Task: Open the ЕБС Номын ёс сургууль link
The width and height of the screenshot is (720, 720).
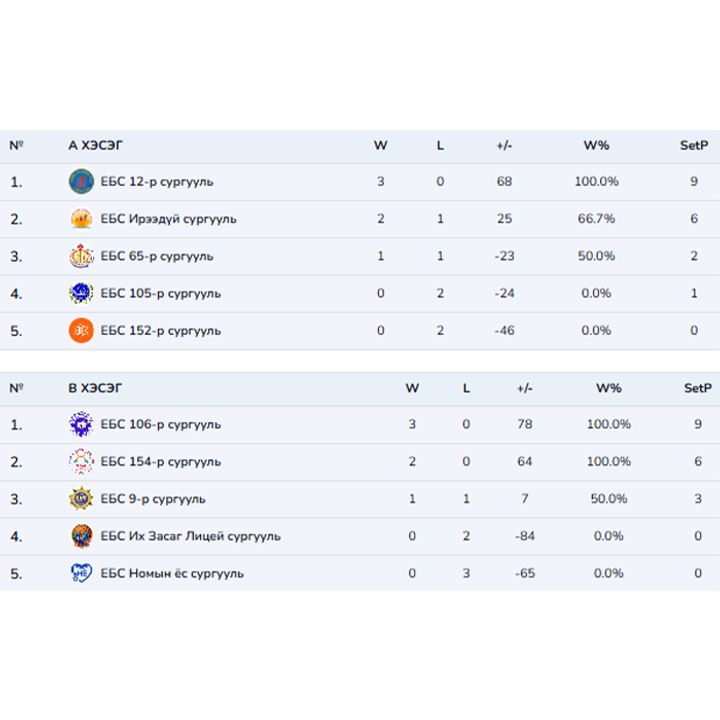Action: [x=172, y=573]
